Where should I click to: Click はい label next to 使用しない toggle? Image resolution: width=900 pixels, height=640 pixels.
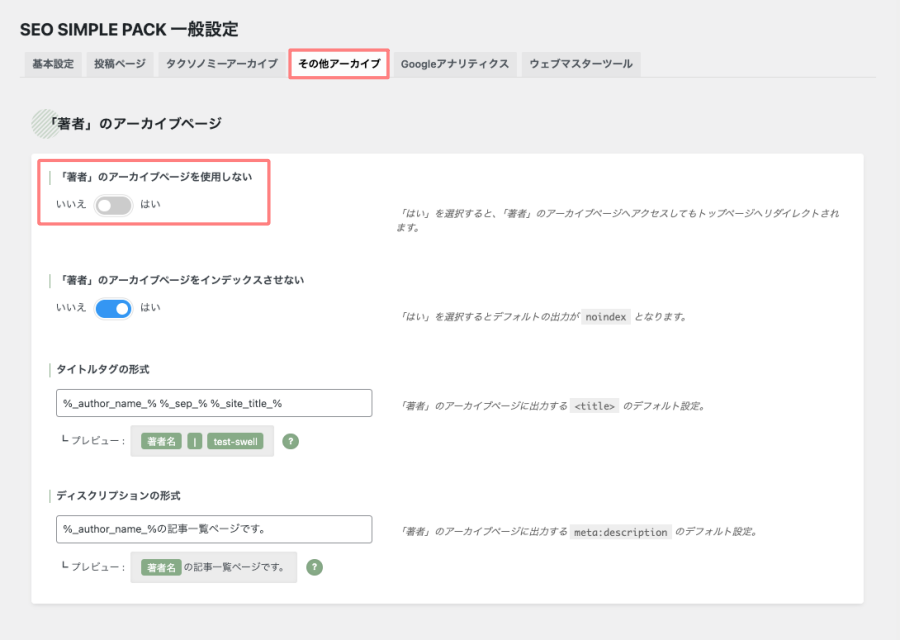point(150,204)
